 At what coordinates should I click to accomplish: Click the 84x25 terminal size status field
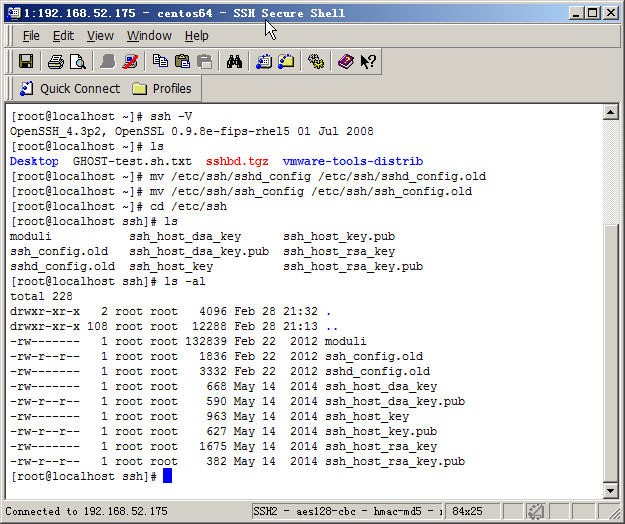(x=472, y=511)
